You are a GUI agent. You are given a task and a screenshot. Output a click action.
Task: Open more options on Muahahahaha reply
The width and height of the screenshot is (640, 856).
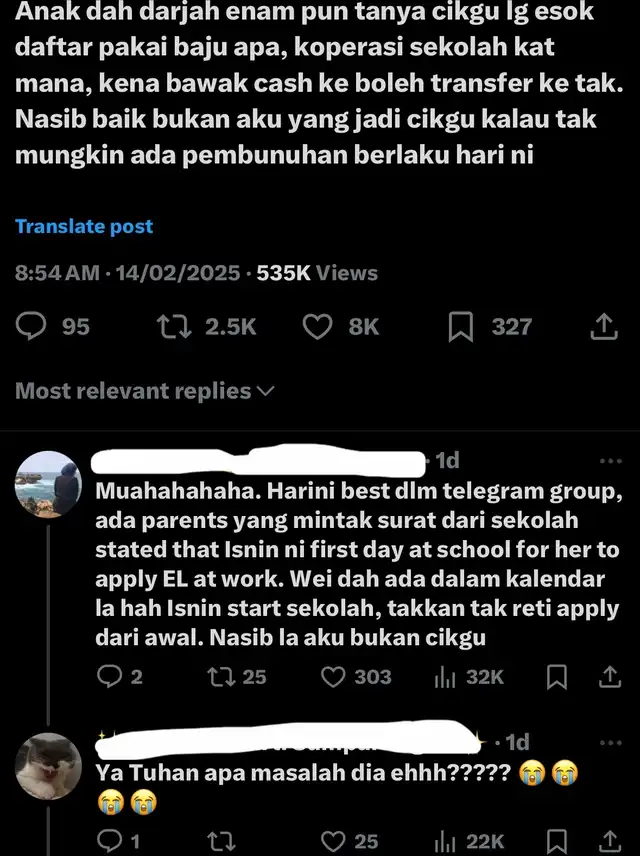pos(611,461)
